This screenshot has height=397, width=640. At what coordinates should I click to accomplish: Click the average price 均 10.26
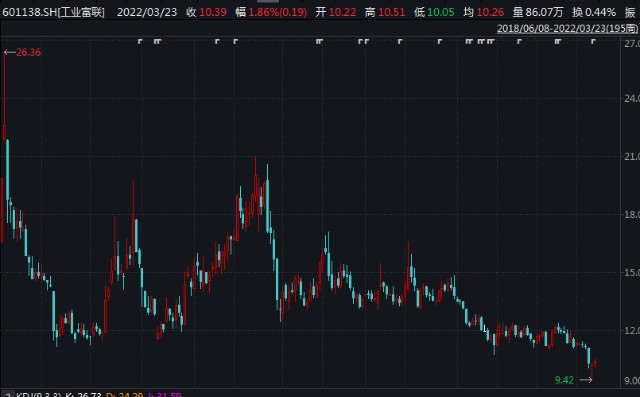(x=484, y=12)
